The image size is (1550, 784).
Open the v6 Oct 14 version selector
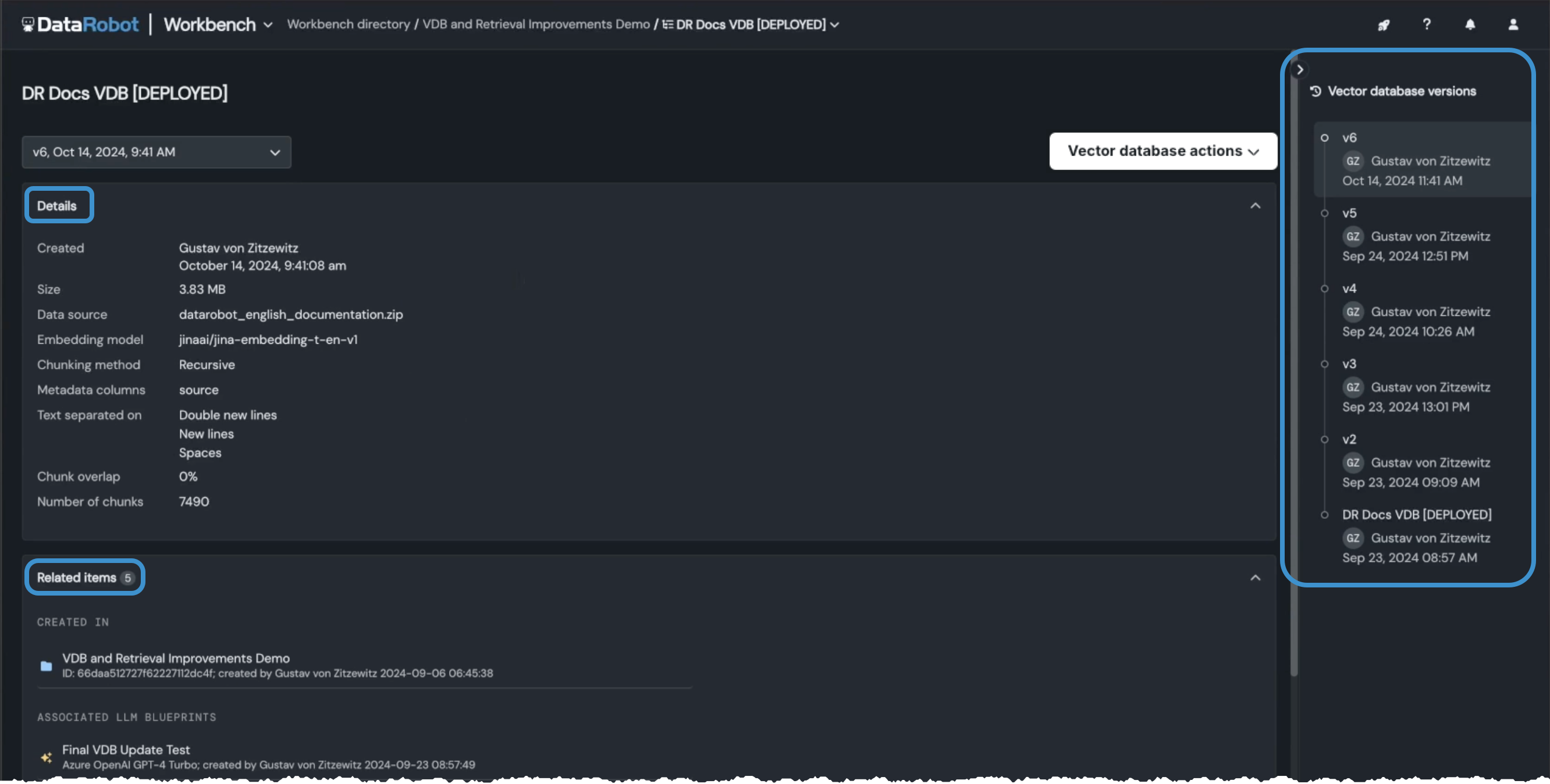(157, 152)
